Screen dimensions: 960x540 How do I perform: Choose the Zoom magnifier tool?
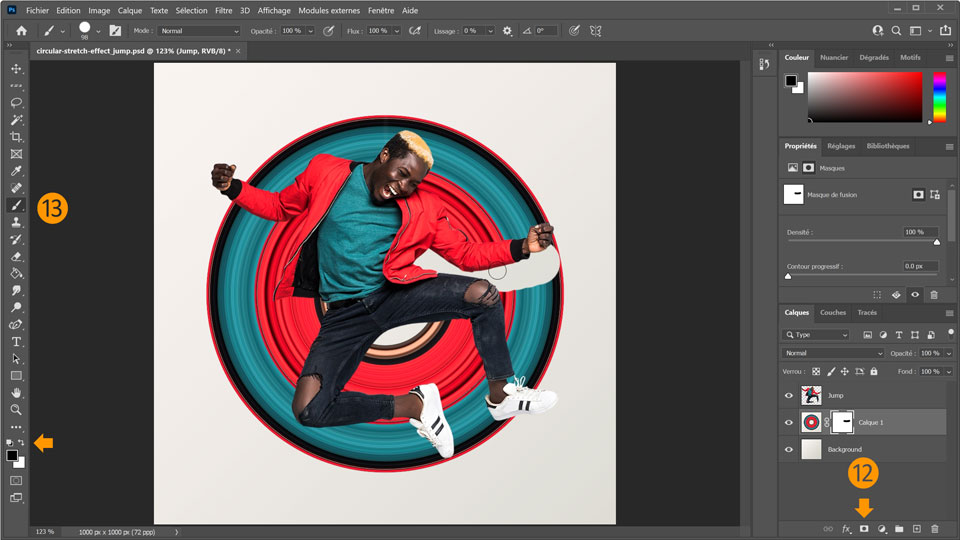(16, 410)
